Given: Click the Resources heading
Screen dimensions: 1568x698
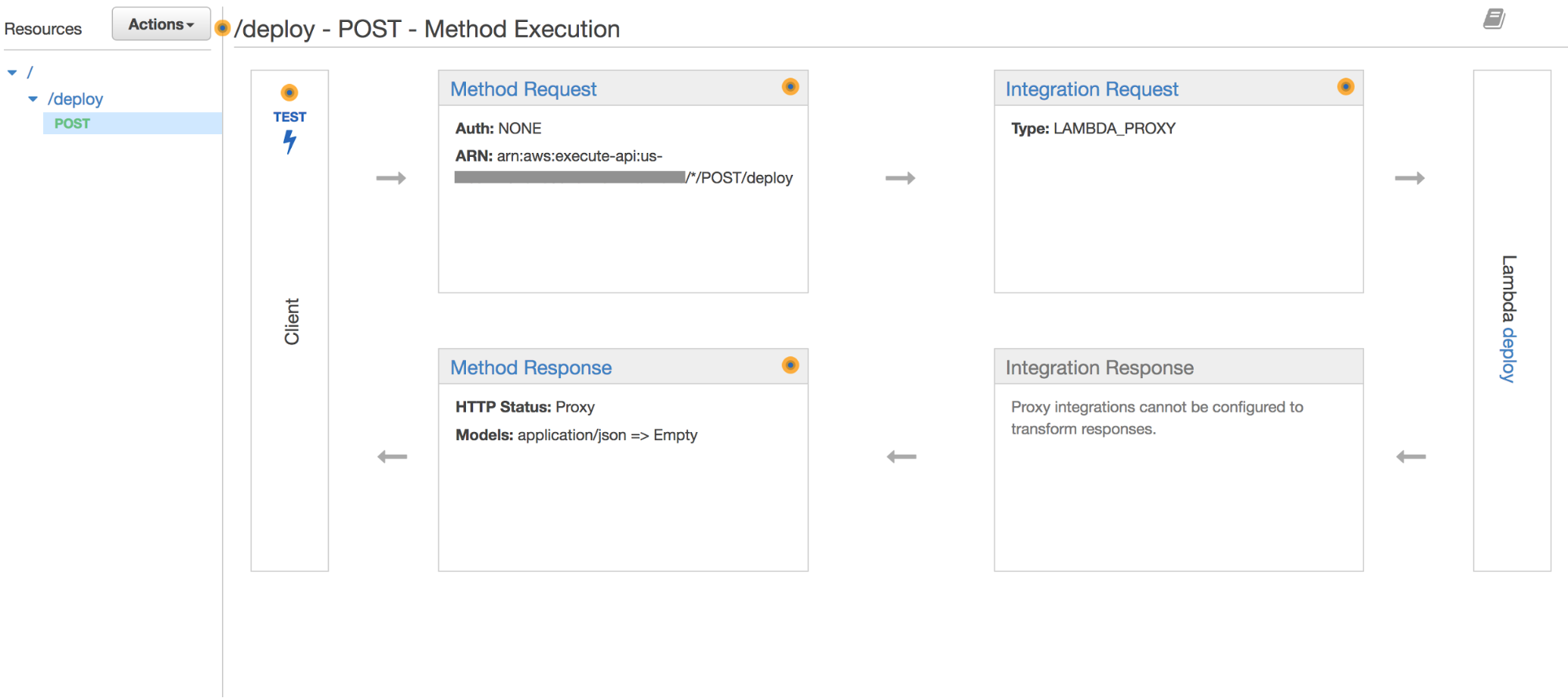Looking at the screenshot, I should pos(43,29).
